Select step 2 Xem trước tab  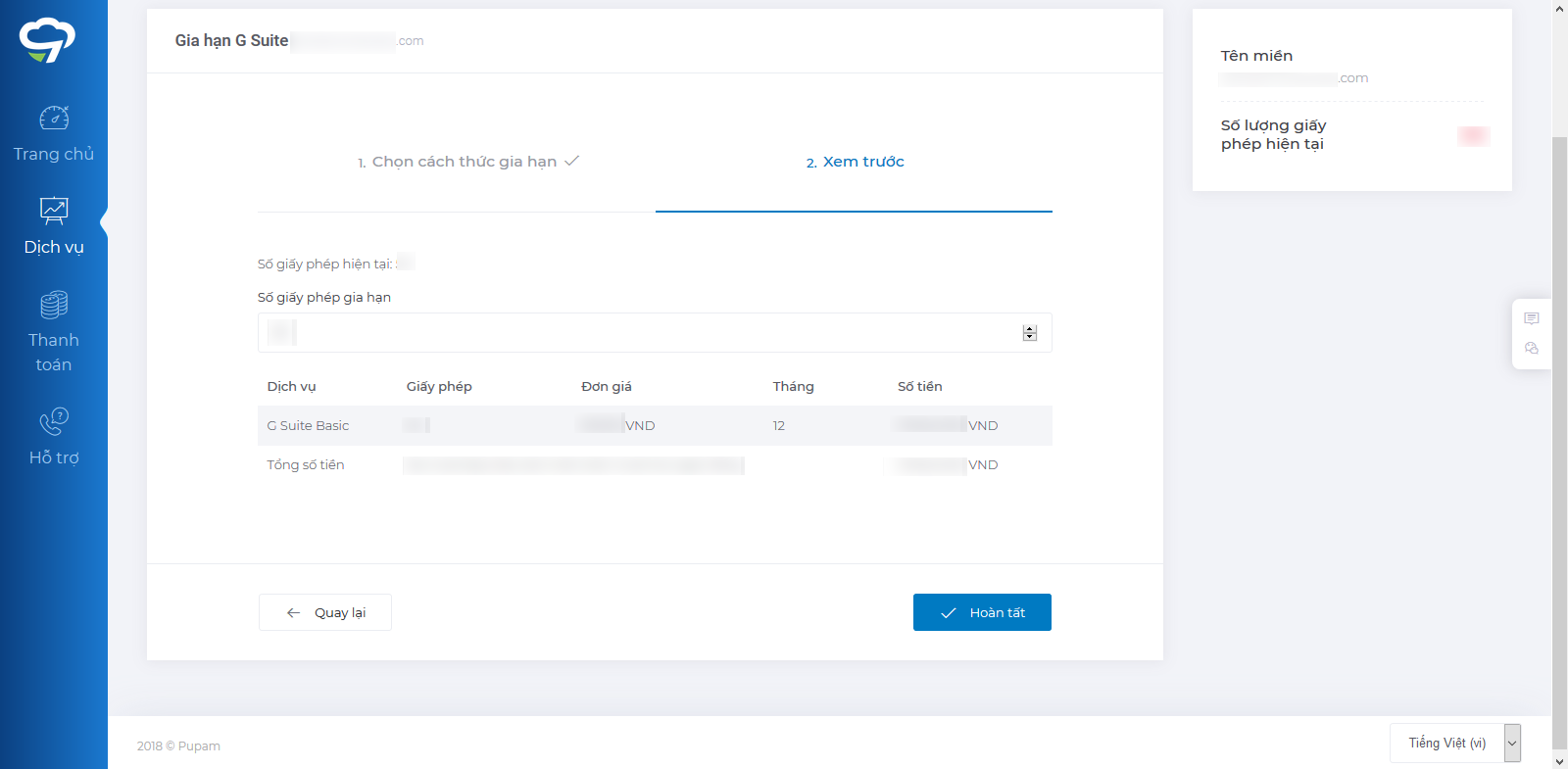(x=855, y=162)
